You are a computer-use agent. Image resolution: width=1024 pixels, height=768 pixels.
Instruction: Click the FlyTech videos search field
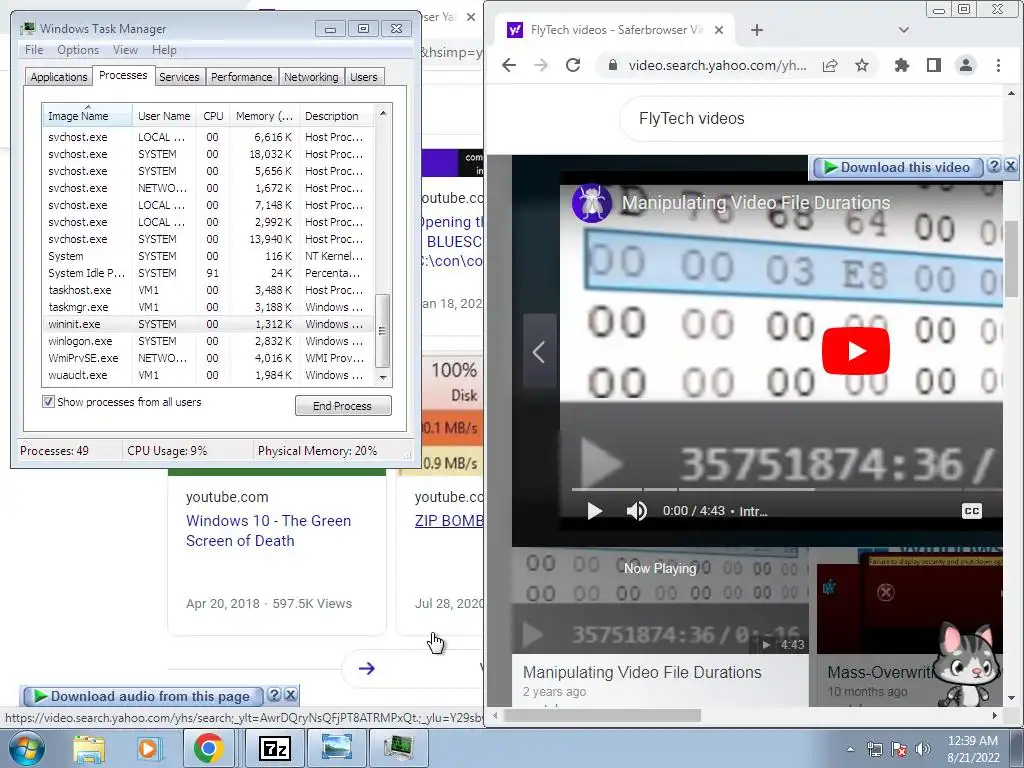(x=810, y=118)
